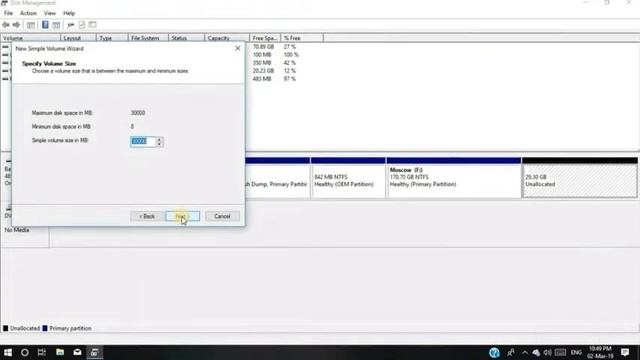Open the Help menu
This screenshot has width=640, height=360.
click(x=69, y=13)
